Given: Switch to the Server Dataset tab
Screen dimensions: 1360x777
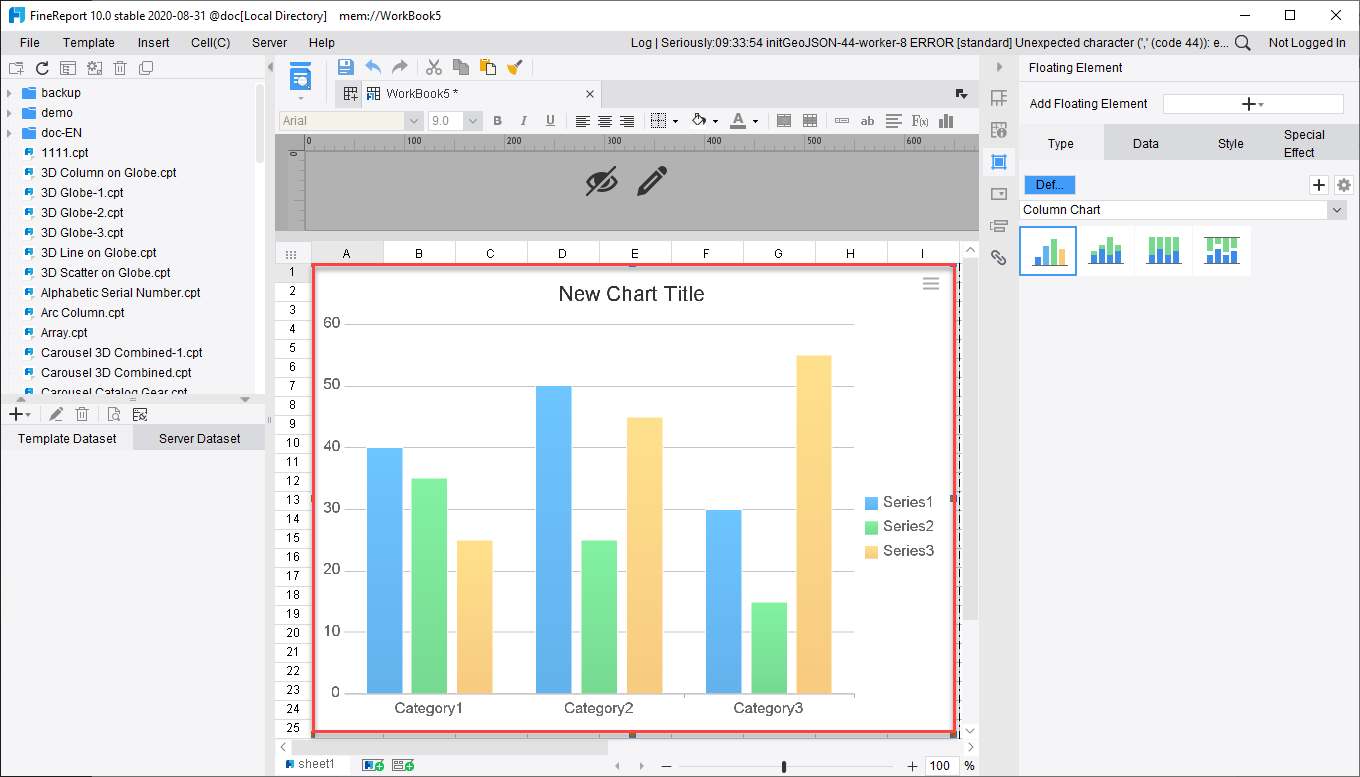Looking at the screenshot, I should coord(197,438).
